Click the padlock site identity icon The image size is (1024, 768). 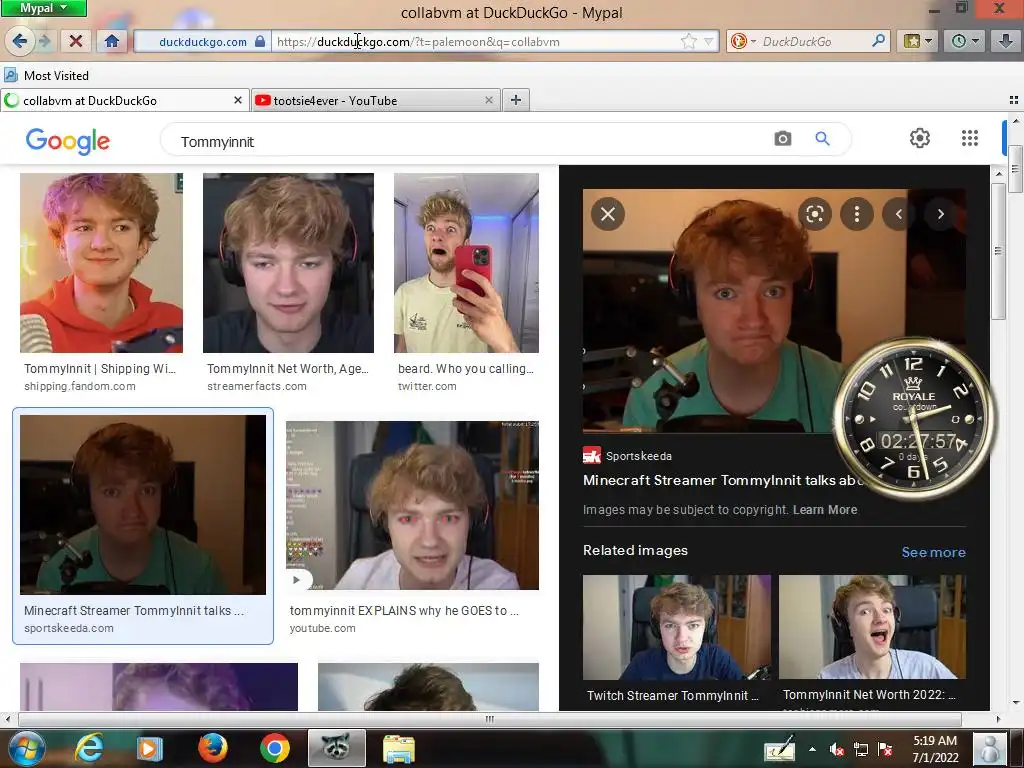[x=260, y=41]
